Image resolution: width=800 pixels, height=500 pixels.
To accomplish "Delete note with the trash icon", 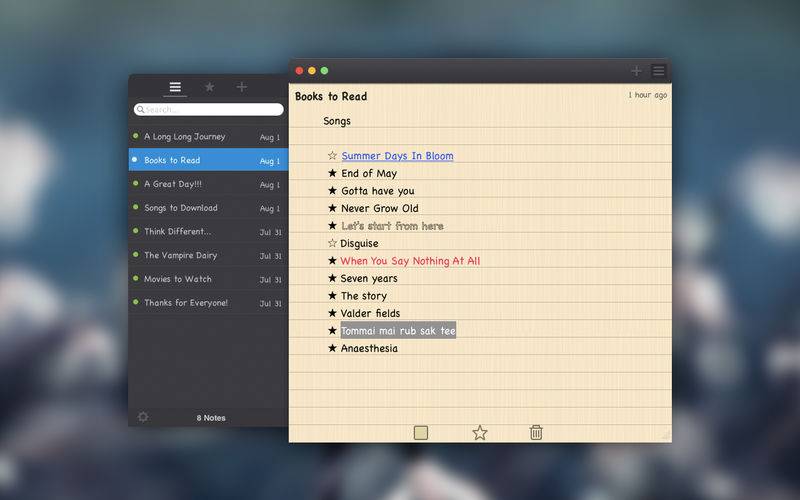I will (x=536, y=433).
